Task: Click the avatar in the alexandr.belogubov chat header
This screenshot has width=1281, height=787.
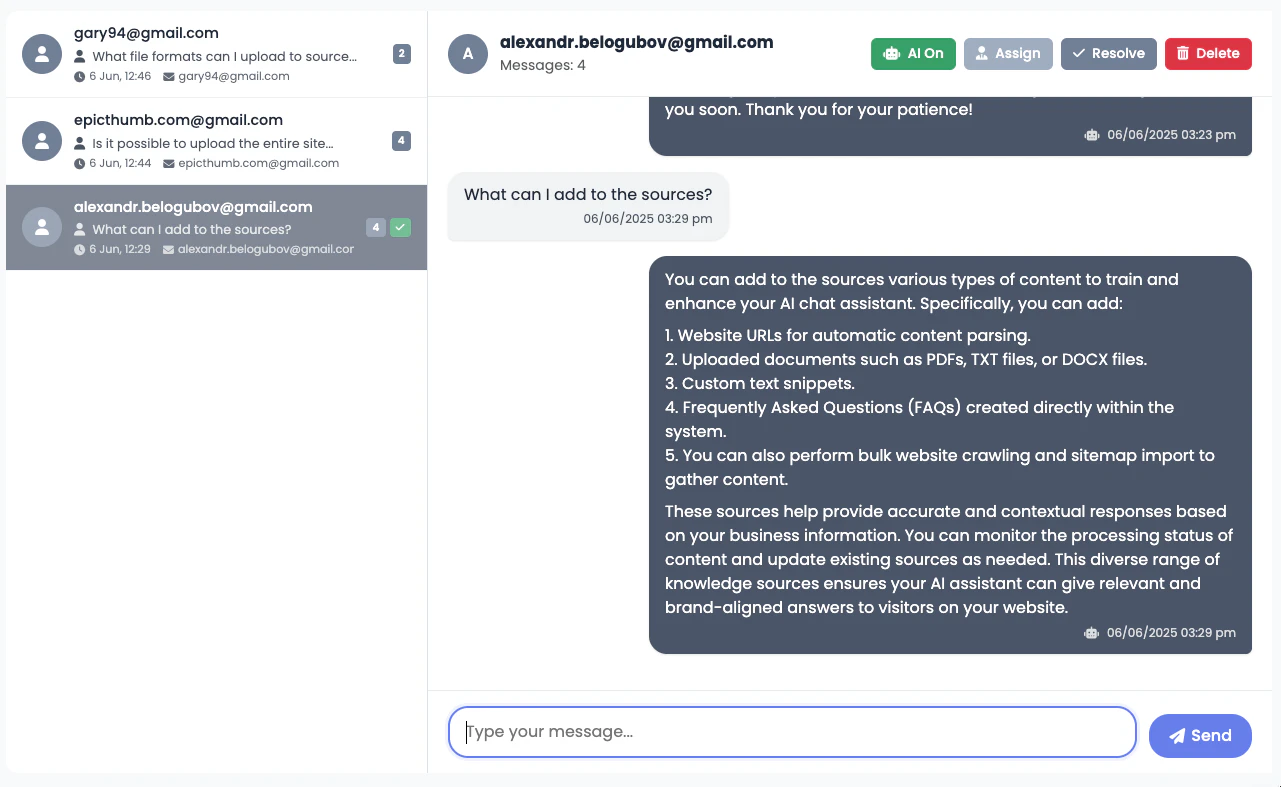Action: (x=468, y=53)
